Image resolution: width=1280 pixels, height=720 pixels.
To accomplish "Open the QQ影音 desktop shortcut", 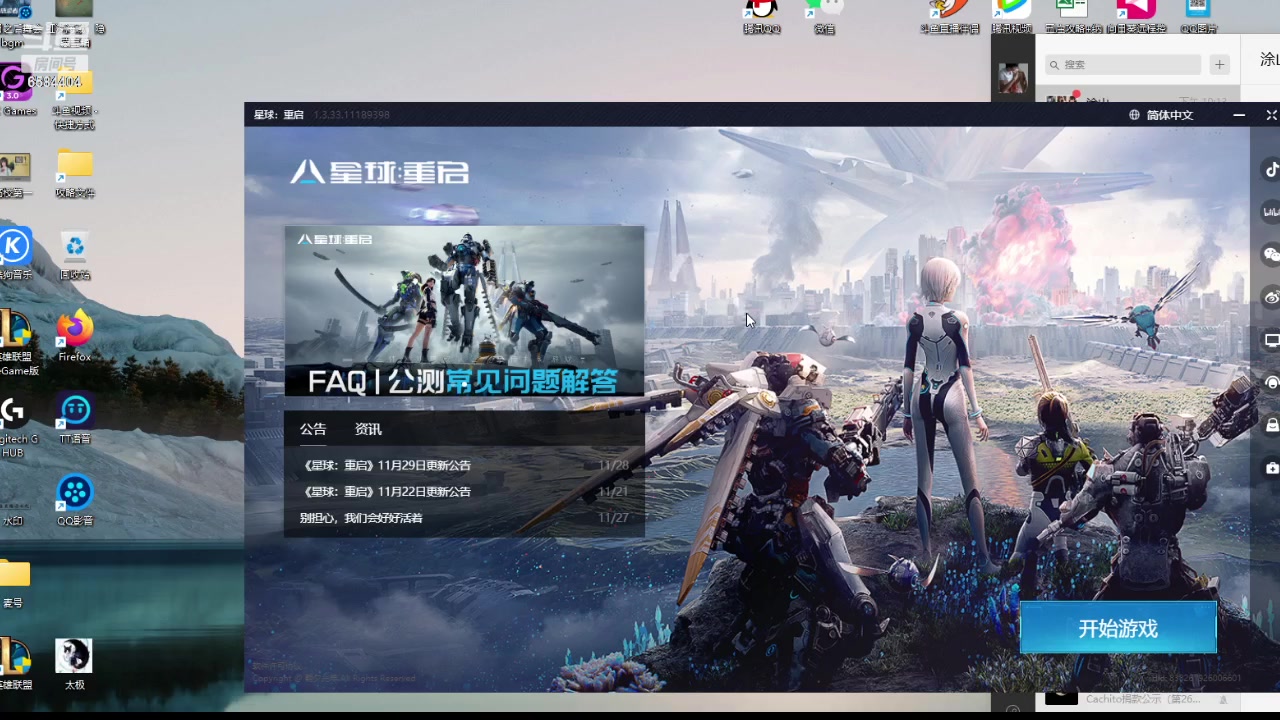I will point(75,500).
